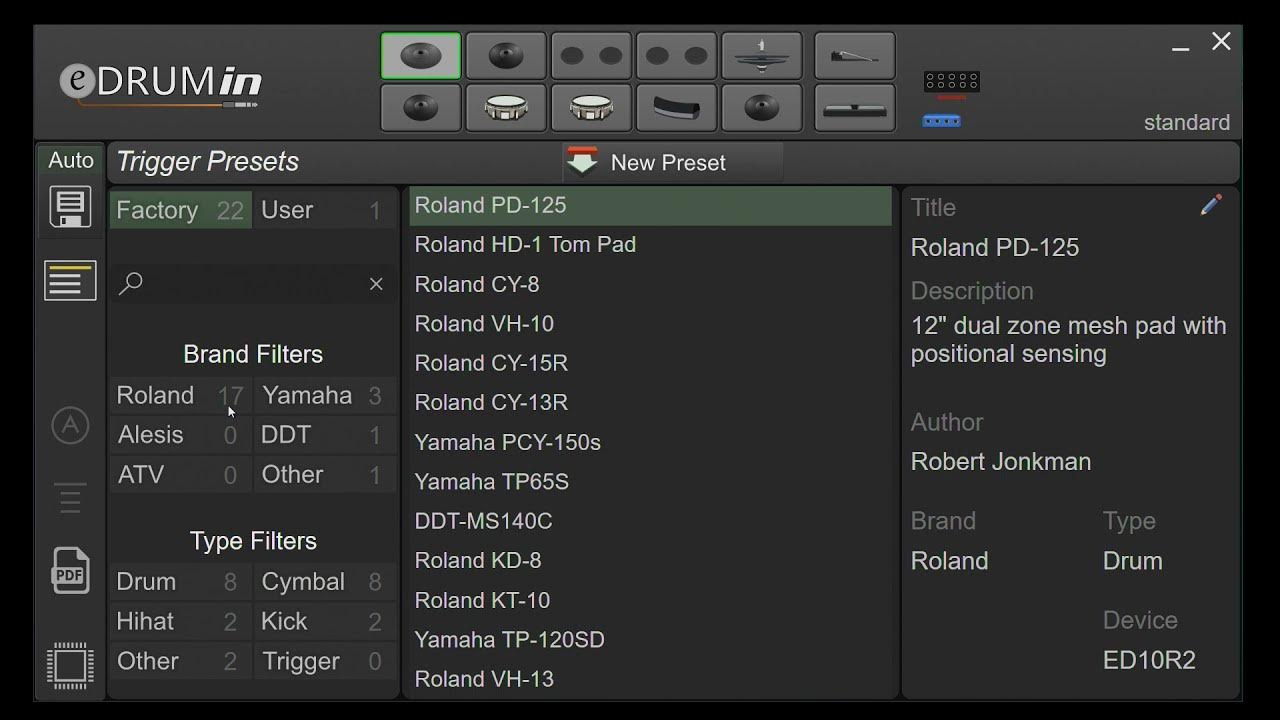This screenshot has width=1280, height=720.
Task: Switch to the User presets tab
Action: point(325,210)
